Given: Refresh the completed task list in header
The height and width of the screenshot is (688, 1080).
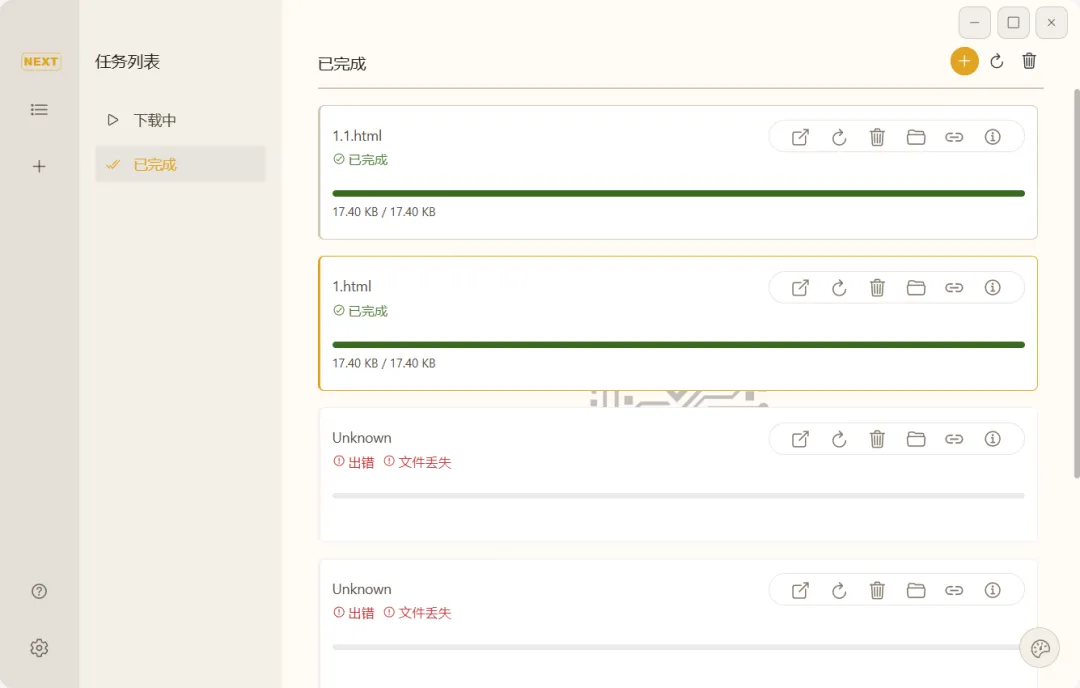Looking at the screenshot, I should [x=997, y=61].
